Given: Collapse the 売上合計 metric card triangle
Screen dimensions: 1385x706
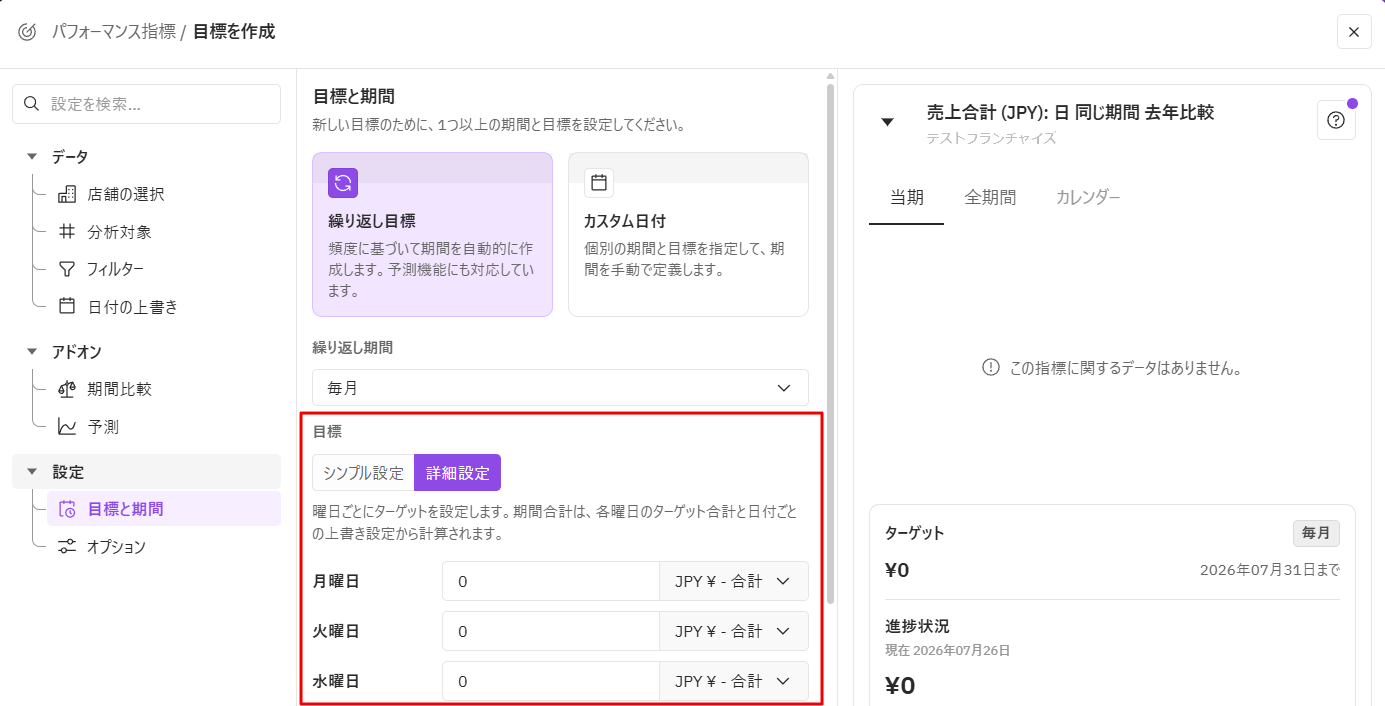Looking at the screenshot, I should (x=887, y=122).
